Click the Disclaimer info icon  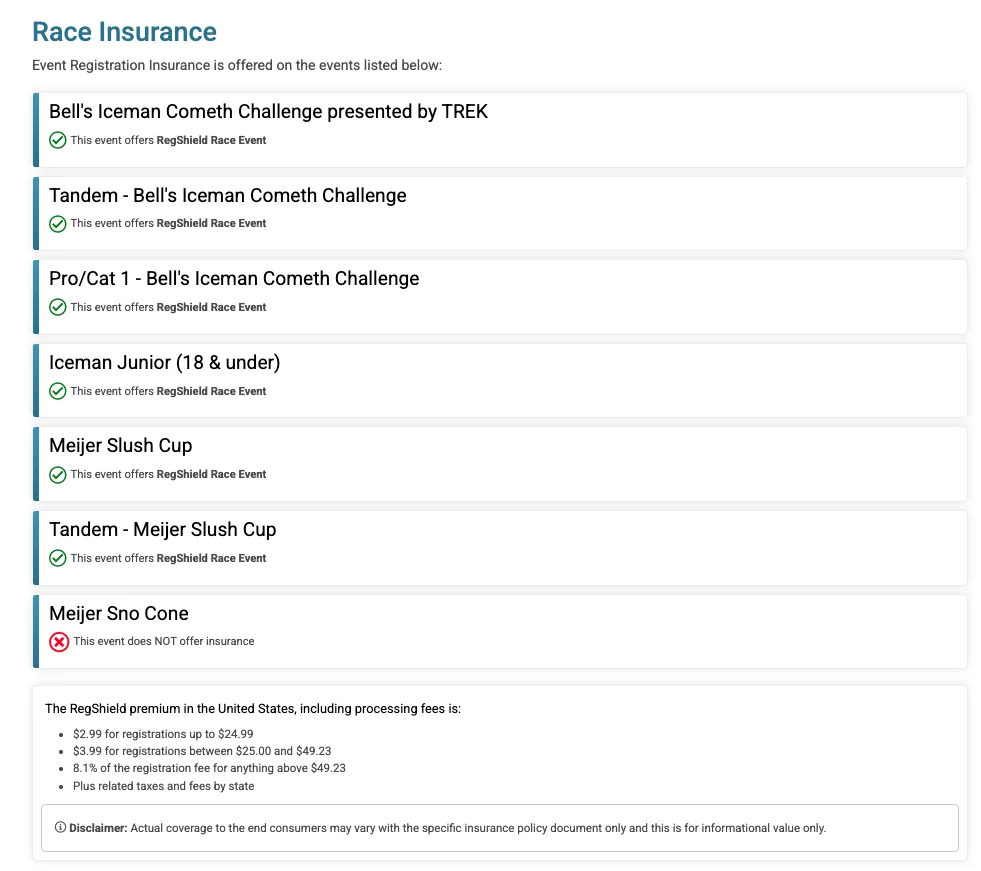click(60, 828)
